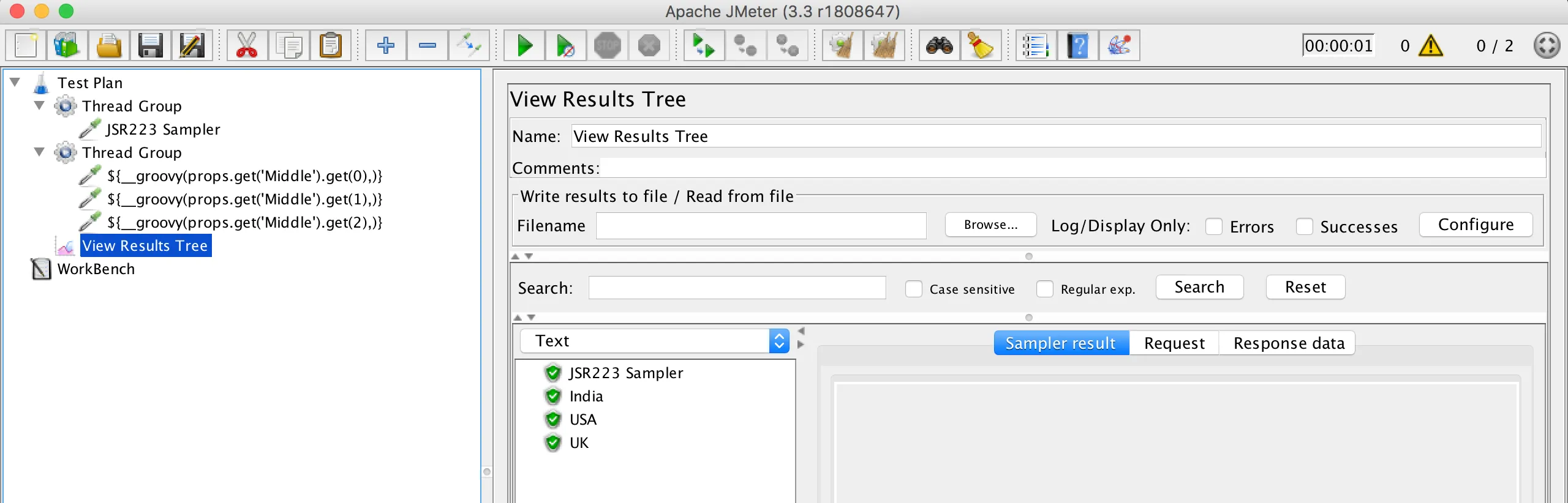Select the groovy get(1) sampler

point(244,199)
